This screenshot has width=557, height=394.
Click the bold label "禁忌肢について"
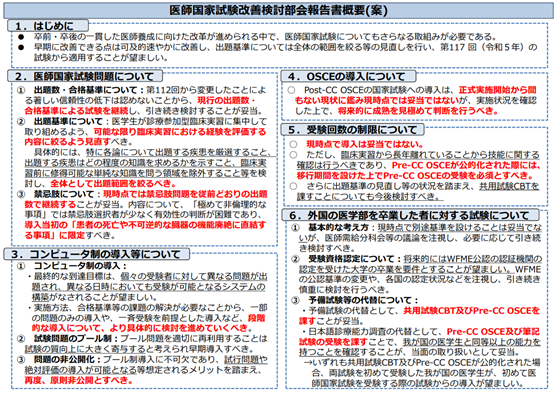[64, 194]
